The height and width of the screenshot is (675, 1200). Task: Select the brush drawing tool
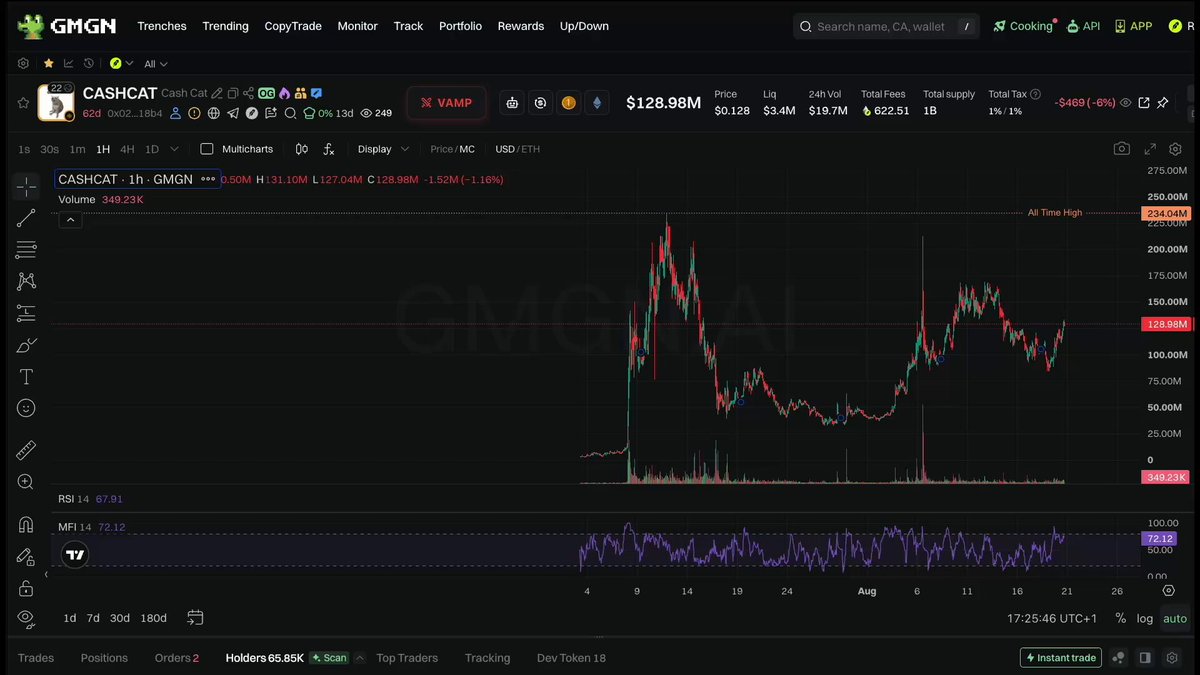coord(26,346)
